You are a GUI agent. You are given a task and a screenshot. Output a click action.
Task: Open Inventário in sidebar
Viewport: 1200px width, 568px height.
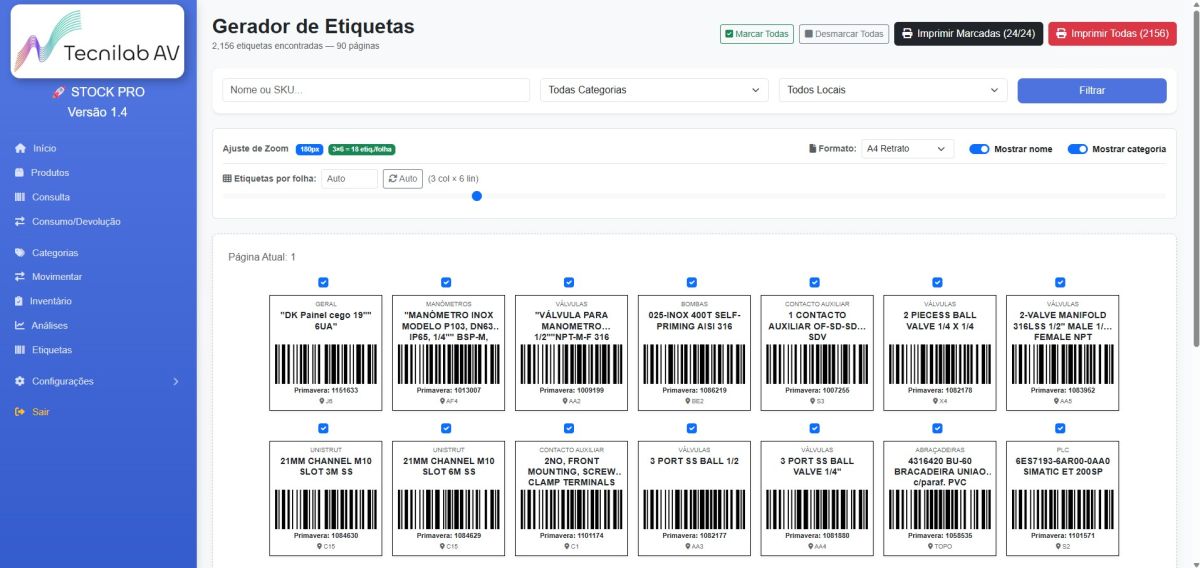(x=51, y=301)
